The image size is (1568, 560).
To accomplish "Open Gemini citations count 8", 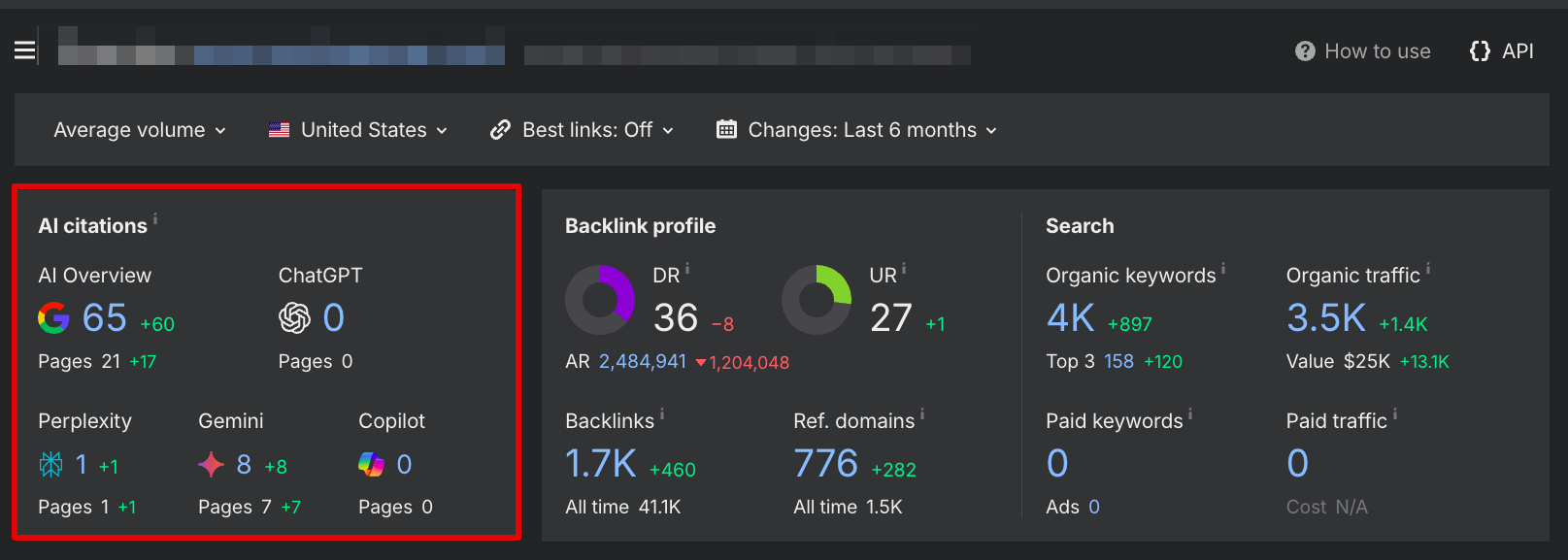I will (x=244, y=465).
